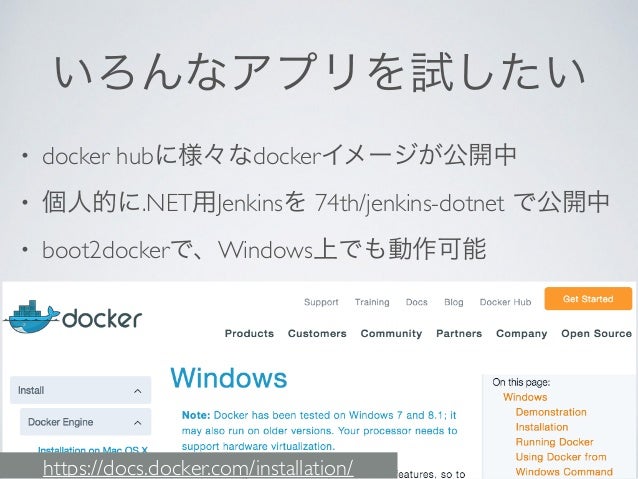Jump to Demonstration section

coord(551,412)
